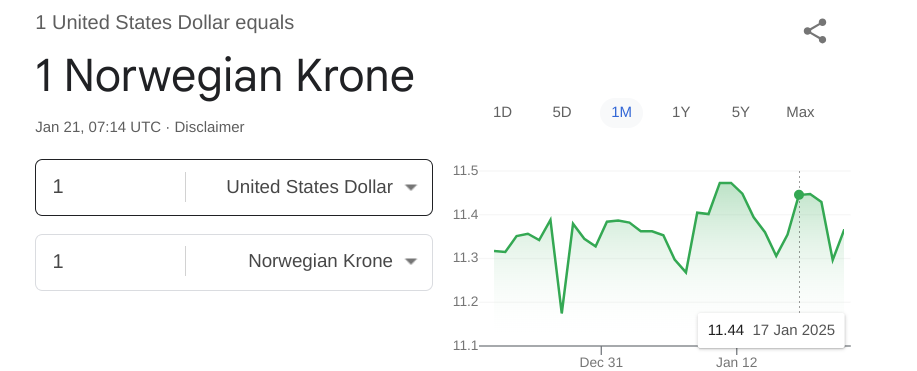917x371 pixels.
Task: Click the 1 Norwegian Krone result heading
Action: (225, 76)
